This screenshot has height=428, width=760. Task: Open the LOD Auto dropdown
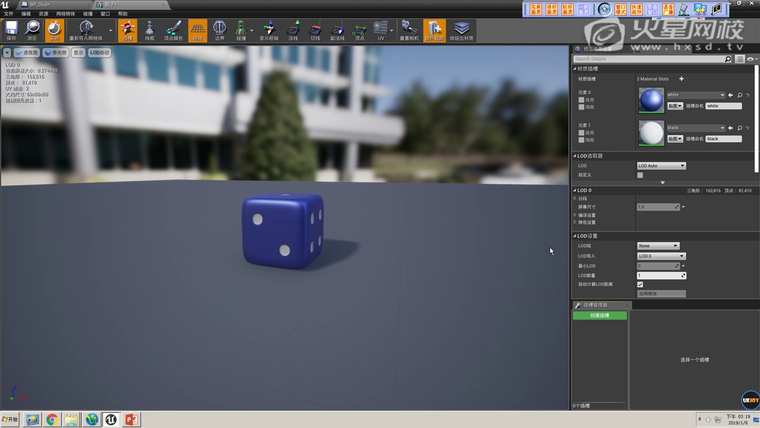(661, 165)
